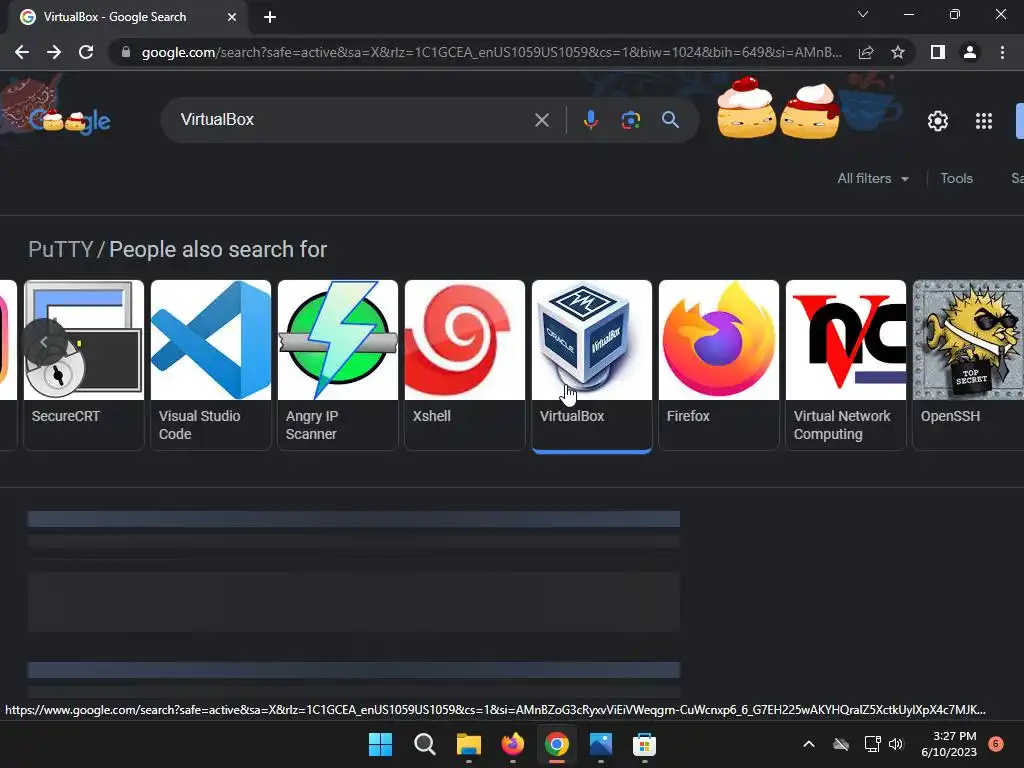1024x768 pixels.
Task: Search by image with Google Lens
Action: [631, 120]
